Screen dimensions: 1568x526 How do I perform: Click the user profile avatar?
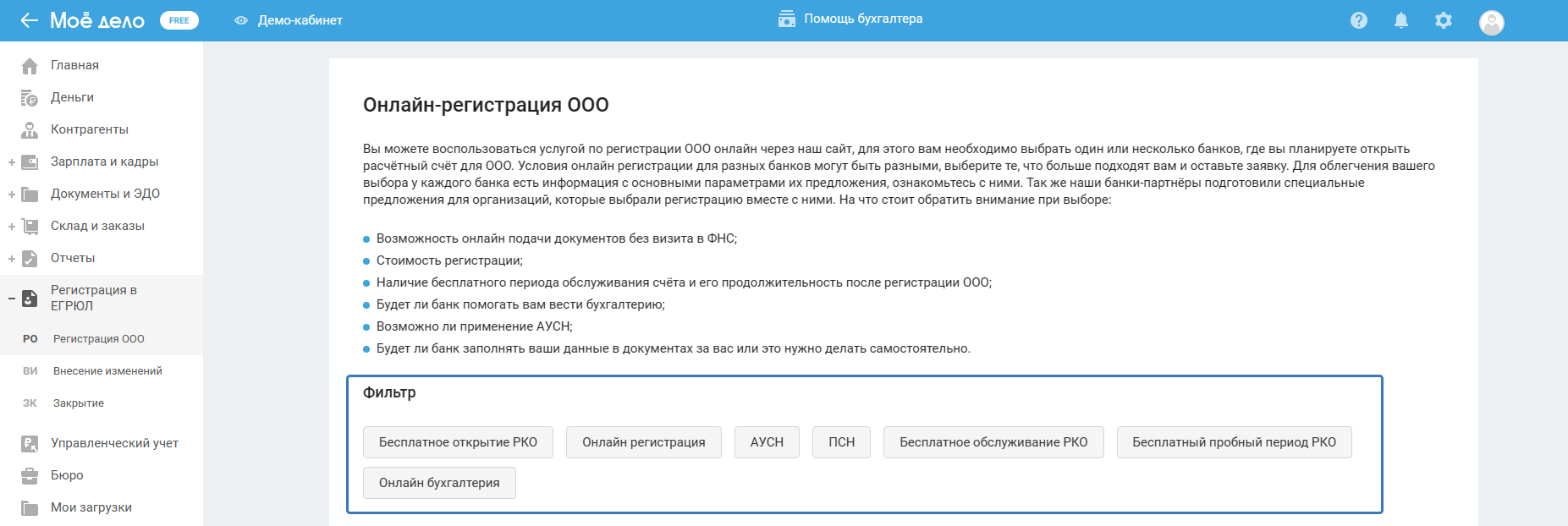click(x=1491, y=22)
